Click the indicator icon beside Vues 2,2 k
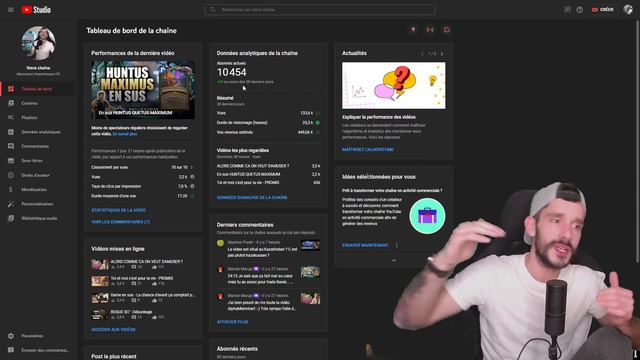 [x=192, y=177]
